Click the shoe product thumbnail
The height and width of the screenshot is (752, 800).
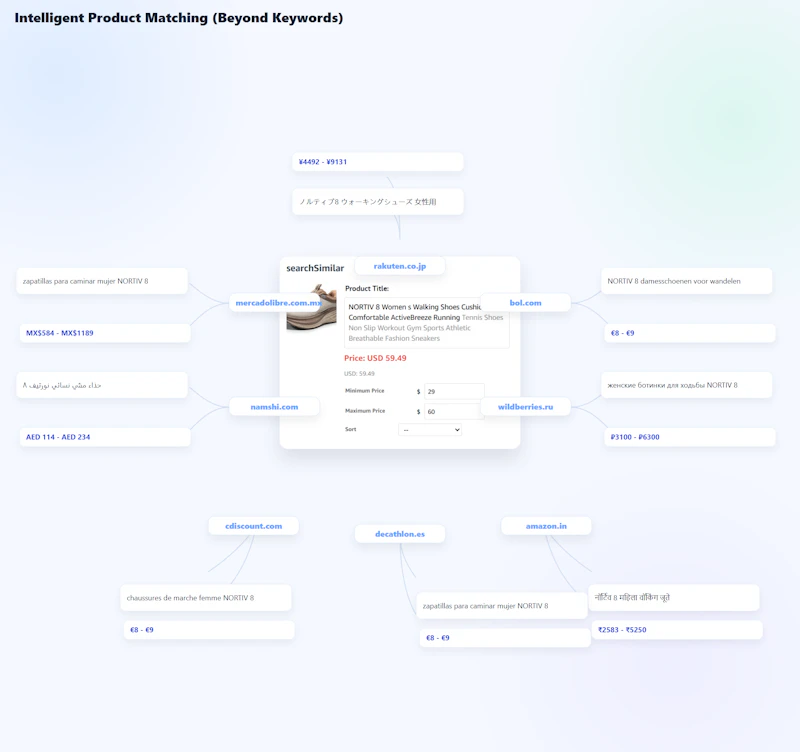click(x=311, y=307)
